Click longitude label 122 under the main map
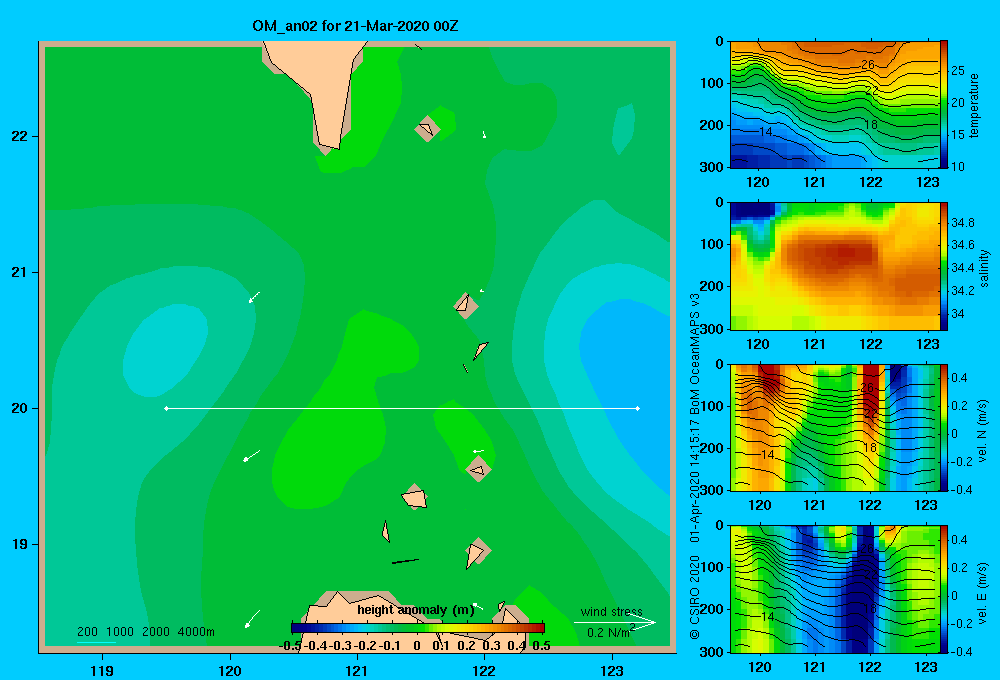 pyautogui.click(x=484, y=670)
